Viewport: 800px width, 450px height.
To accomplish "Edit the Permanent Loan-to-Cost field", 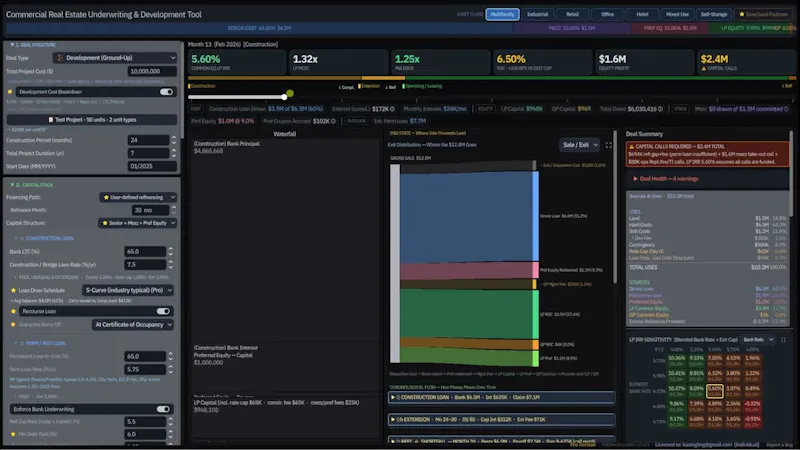I will coord(145,356).
